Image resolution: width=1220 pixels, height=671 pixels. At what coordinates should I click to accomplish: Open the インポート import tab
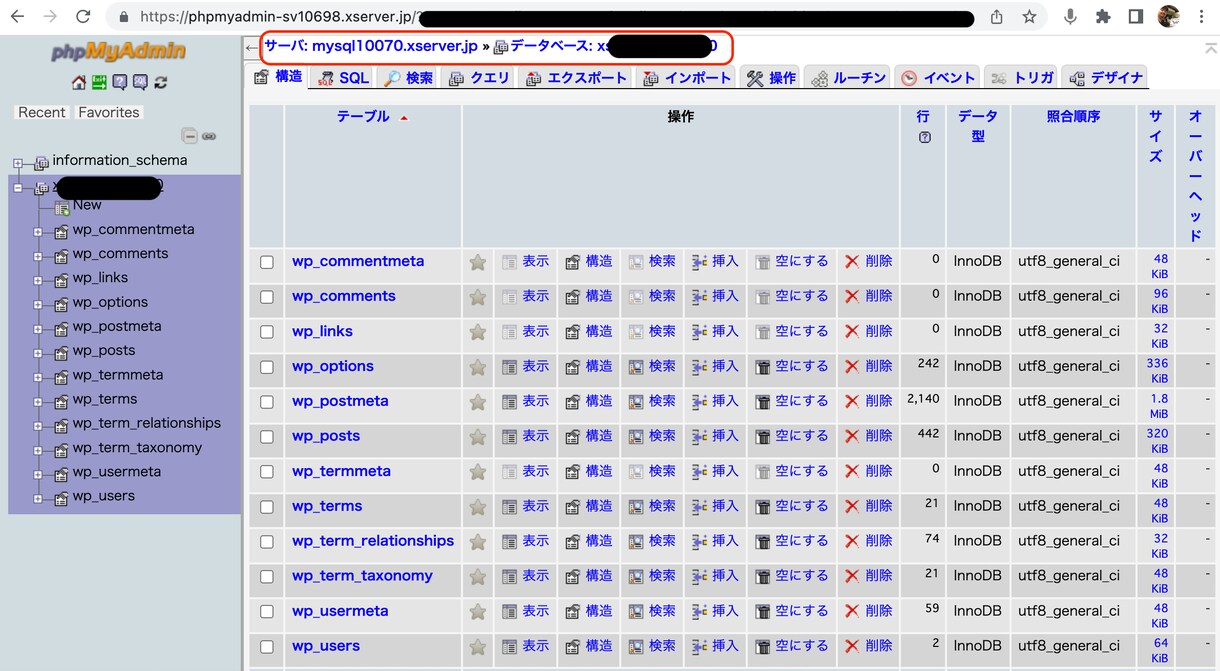coord(687,78)
